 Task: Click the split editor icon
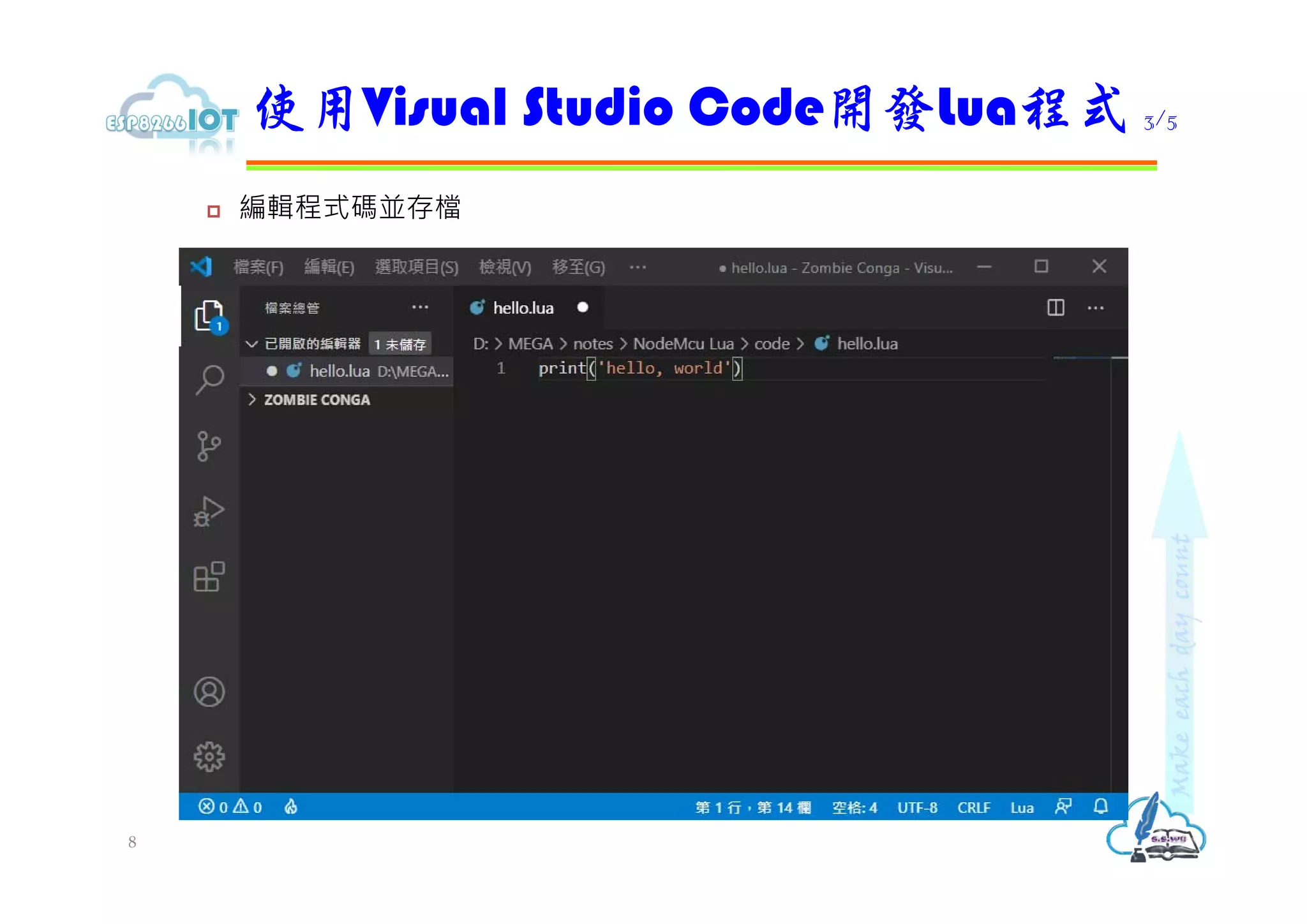pos(1056,308)
